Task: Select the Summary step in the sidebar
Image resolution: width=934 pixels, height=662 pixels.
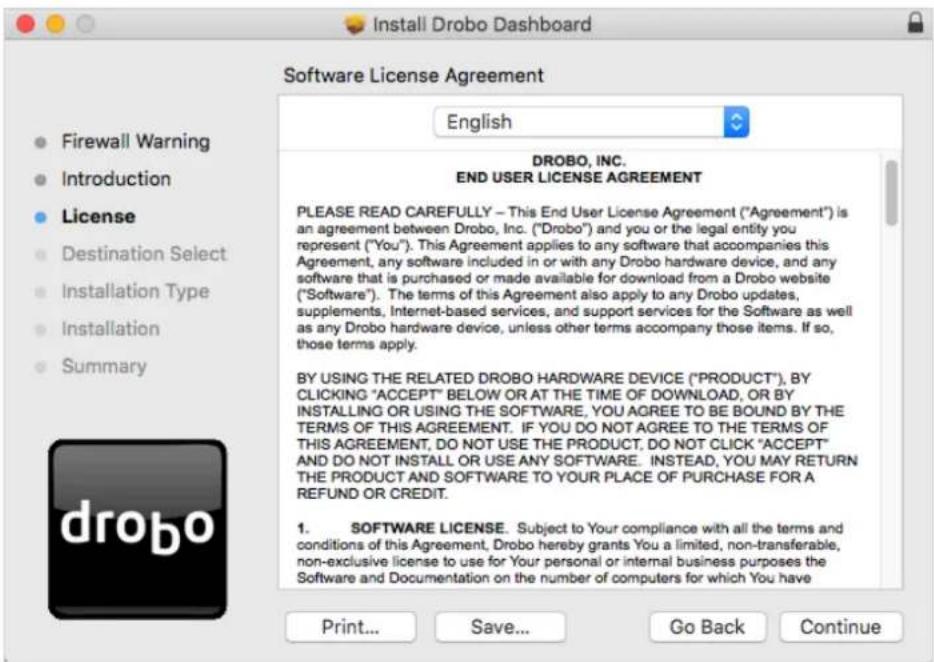Action: 104,366
